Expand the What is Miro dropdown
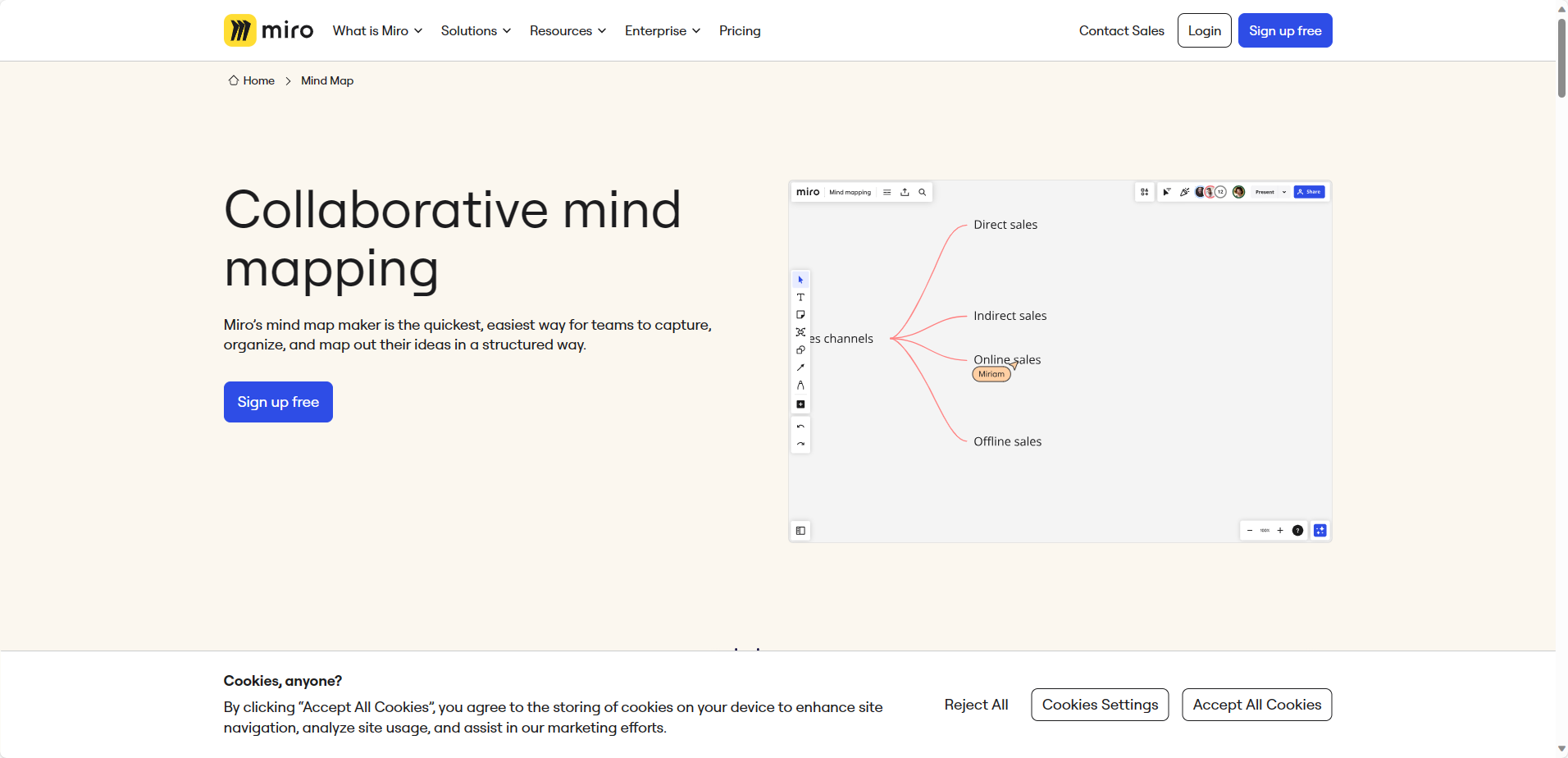Screen dimensions: 1568x758 (377, 30)
